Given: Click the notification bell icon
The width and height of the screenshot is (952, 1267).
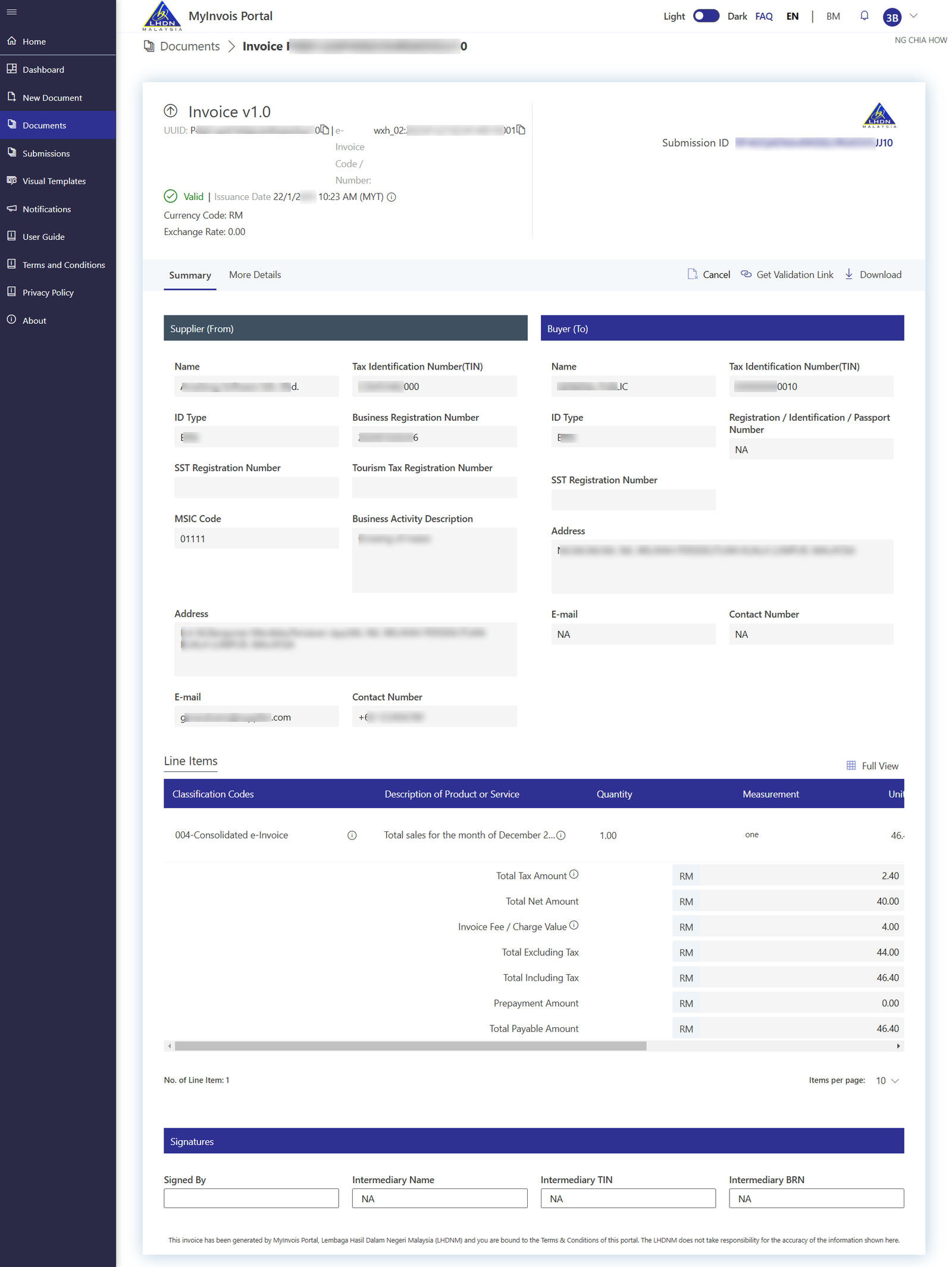Looking at the screenshot, I should [x=865, y=16].
